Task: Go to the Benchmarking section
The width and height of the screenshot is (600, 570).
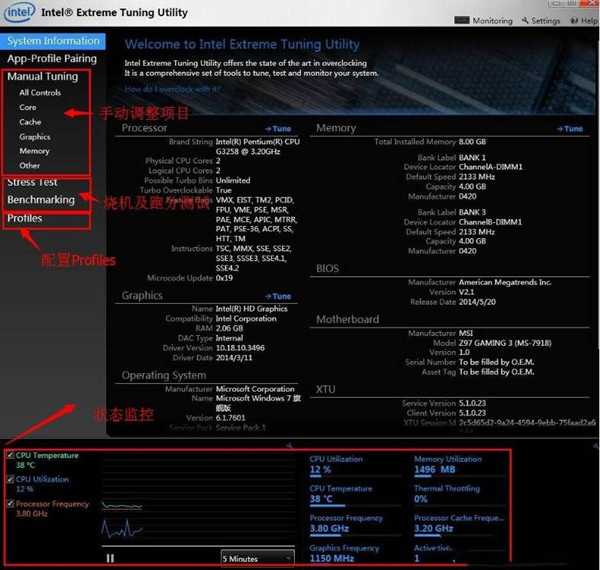Action: coord(41,200)
